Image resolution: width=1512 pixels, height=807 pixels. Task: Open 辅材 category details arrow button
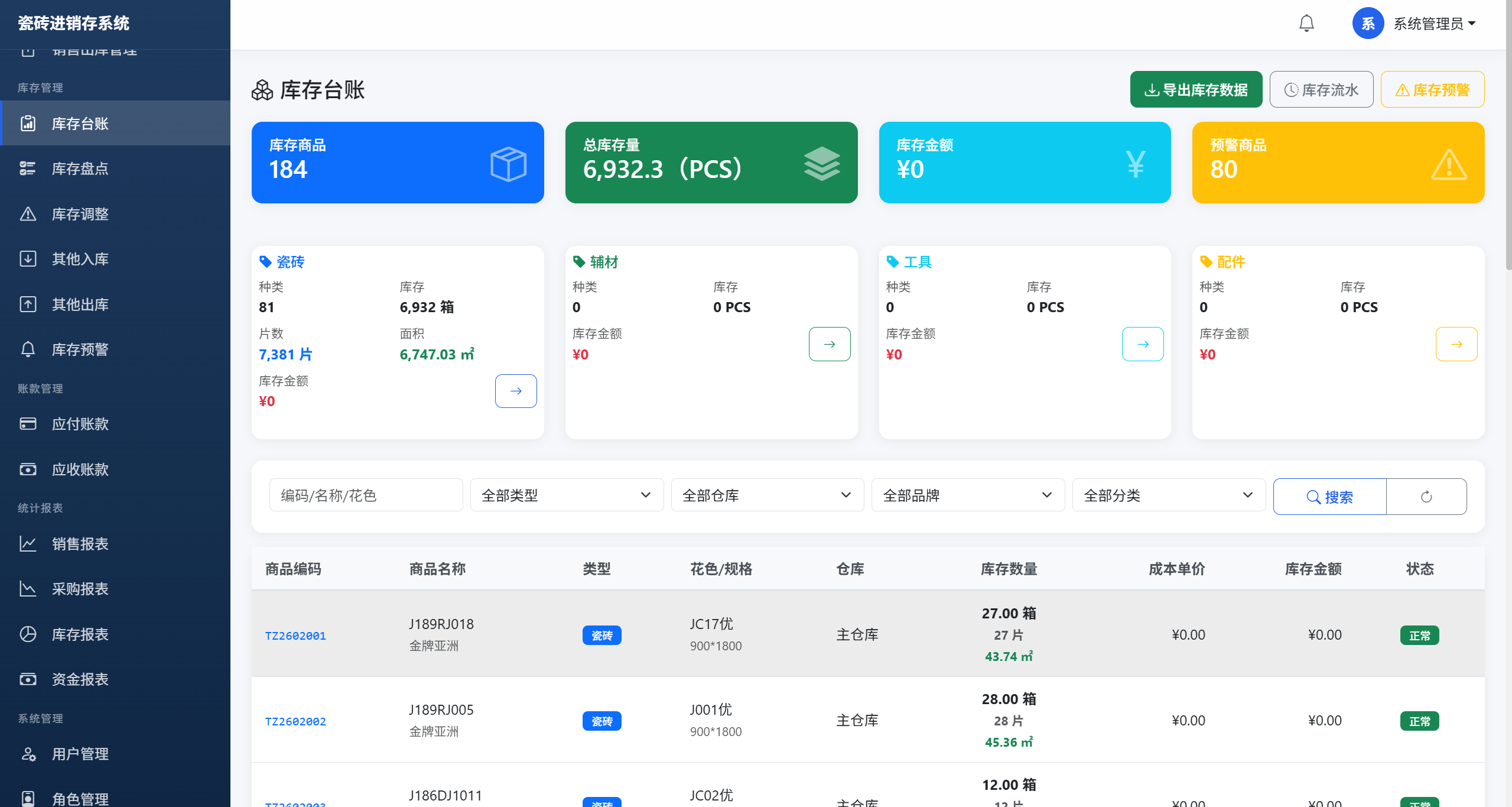[x=830, y=344]
